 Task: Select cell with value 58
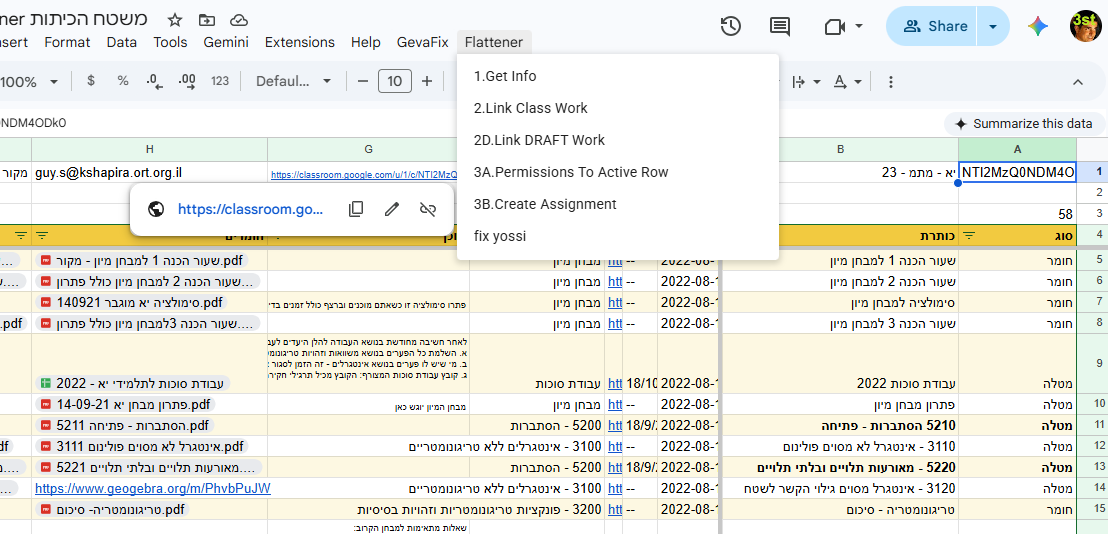pyautogui.click(x=1018, y=214)
